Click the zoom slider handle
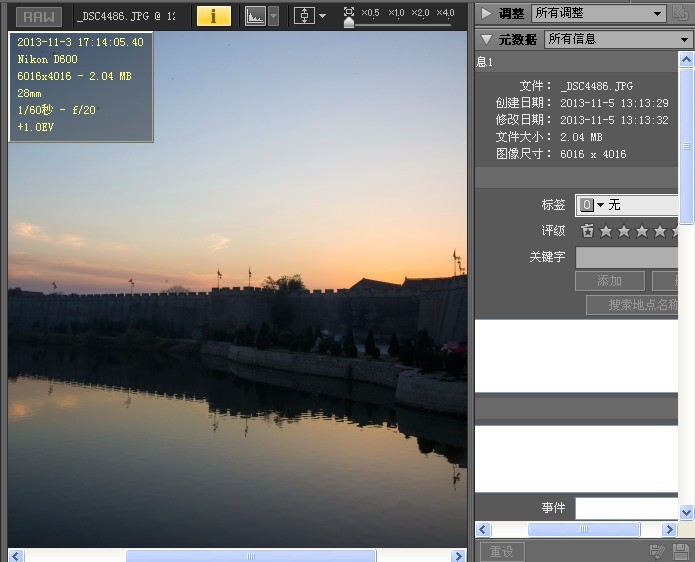Image resolution: width=695 pixels, height=562 pixels. coord(349,22)
